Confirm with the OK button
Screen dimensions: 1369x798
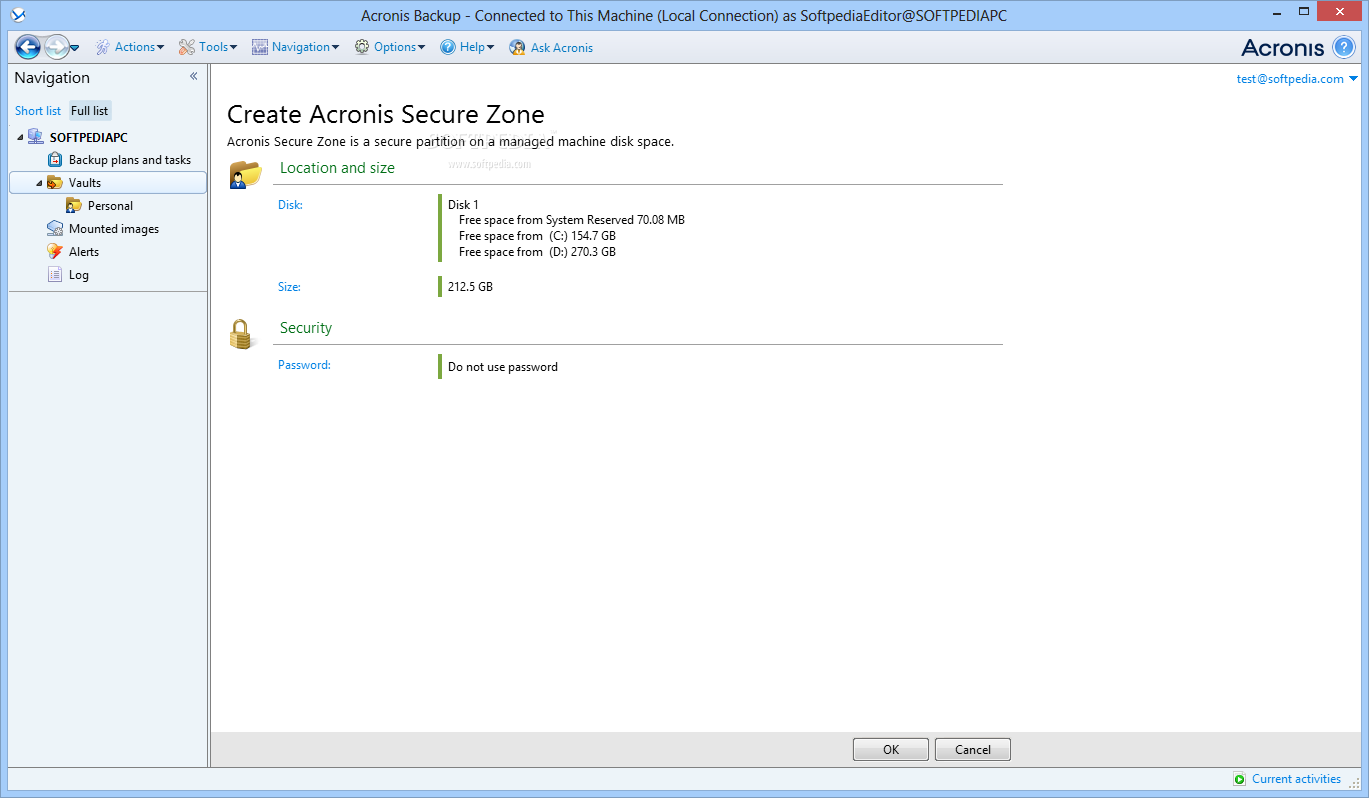(891, 750)
